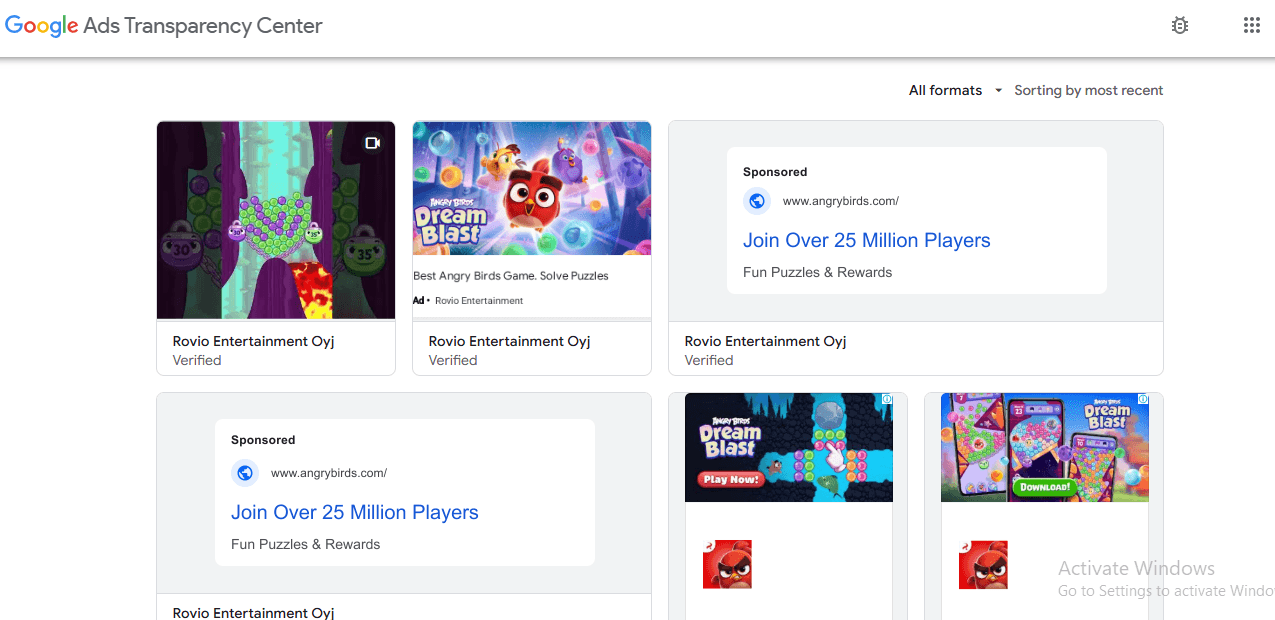Open the Google apps grid menu
Image resolution: width=1275 pixels, height=620 pixels.
pos(1251,26)
